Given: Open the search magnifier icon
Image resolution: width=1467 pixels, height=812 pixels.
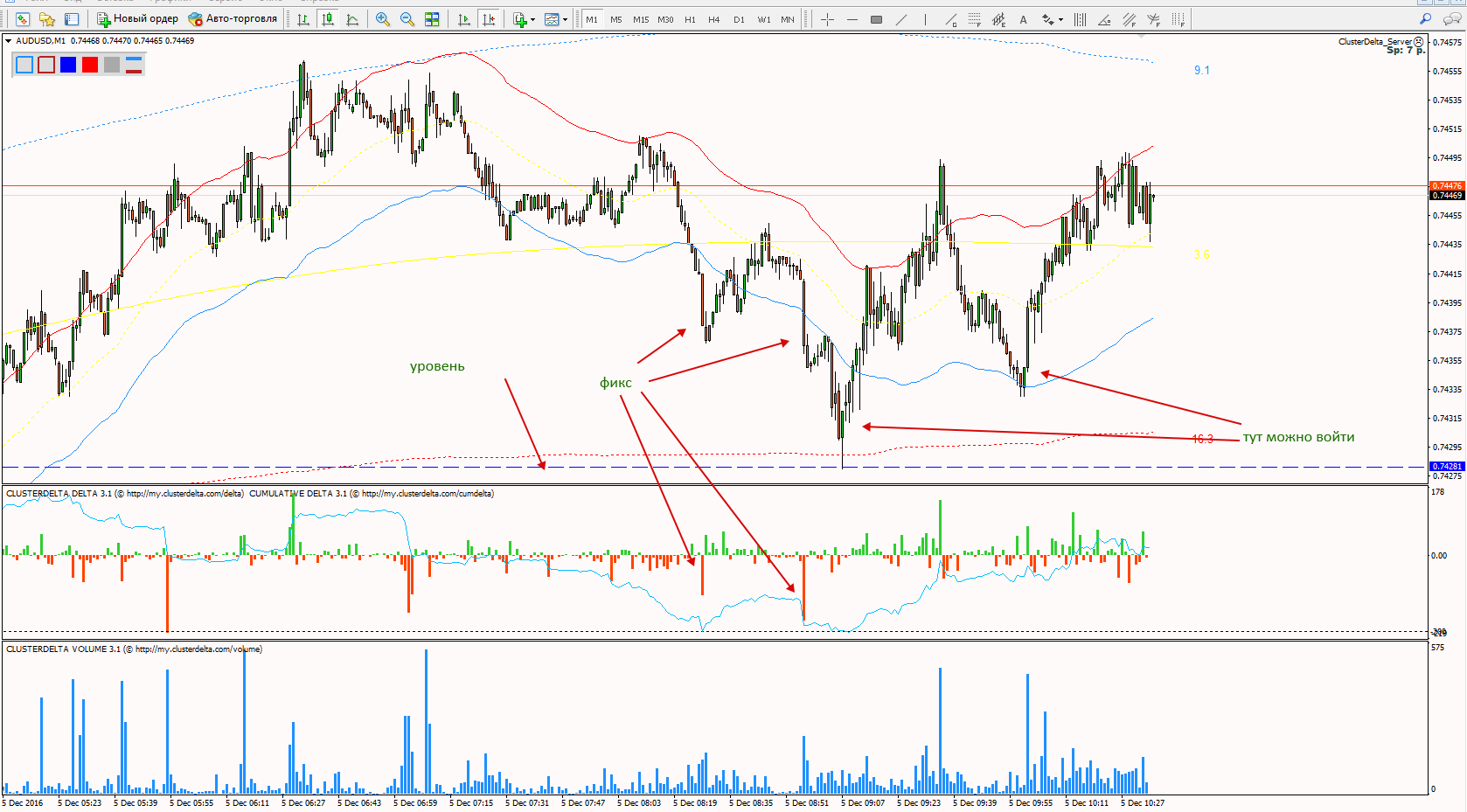Looking at the screenshot, I should [x=1426, y=18].
